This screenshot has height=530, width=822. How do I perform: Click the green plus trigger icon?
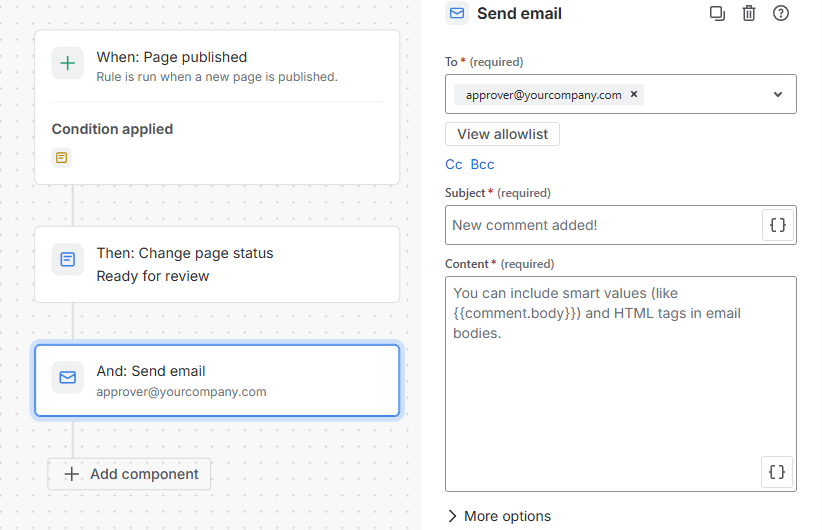click(68, 63)
